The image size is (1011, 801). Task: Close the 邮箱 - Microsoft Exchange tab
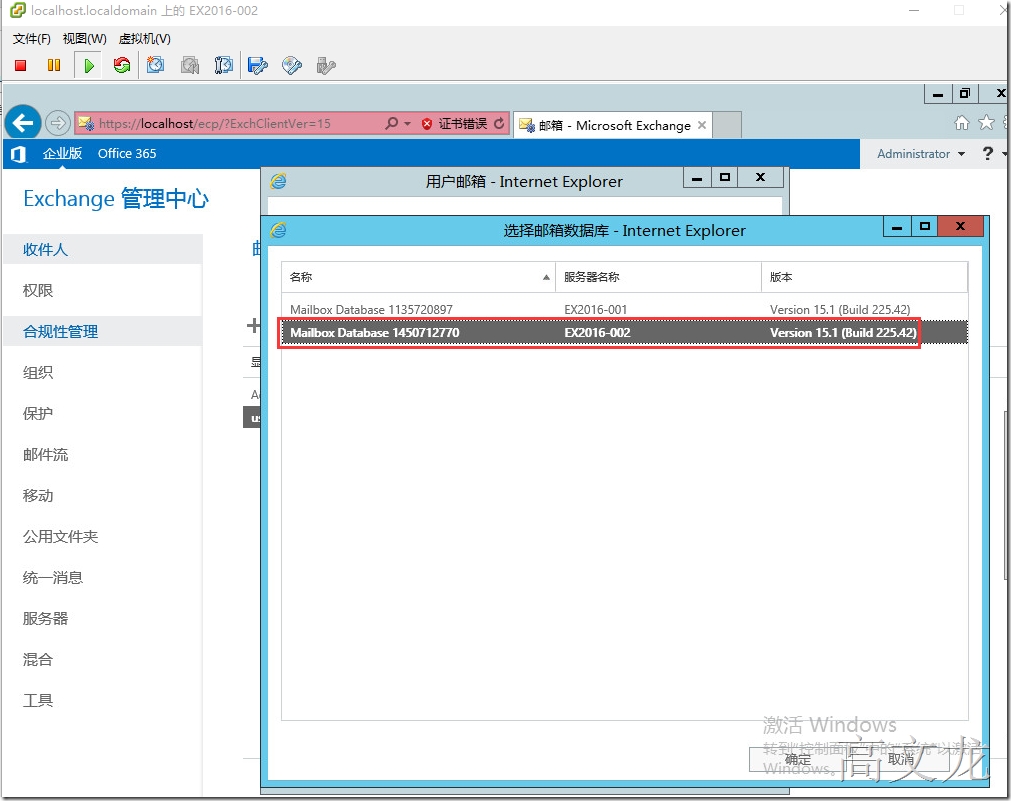702,125
